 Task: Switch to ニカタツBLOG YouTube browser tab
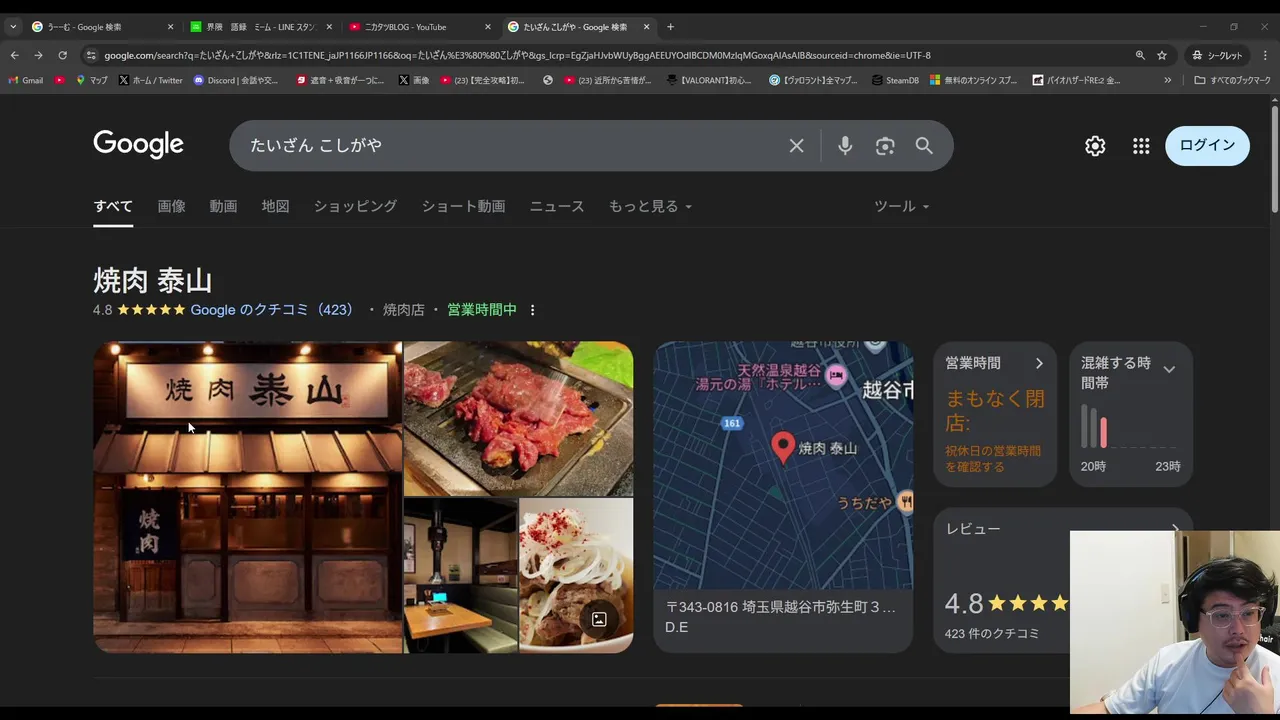coord(418,27)
